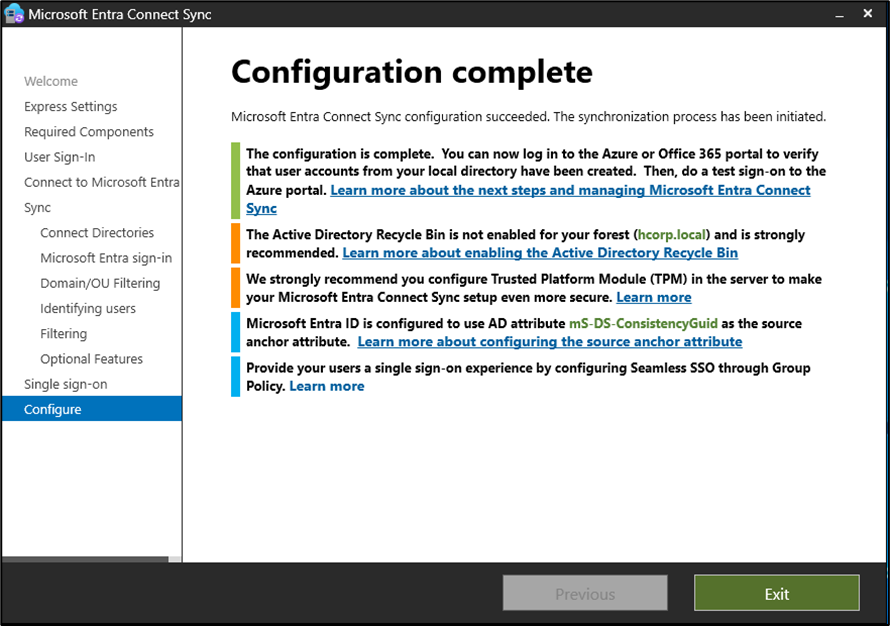Open Connect to Microsoft Entra step
Image resolution: width=890 pixels, height=626 pixels.
pyautogui.click(x=101, y=182)
